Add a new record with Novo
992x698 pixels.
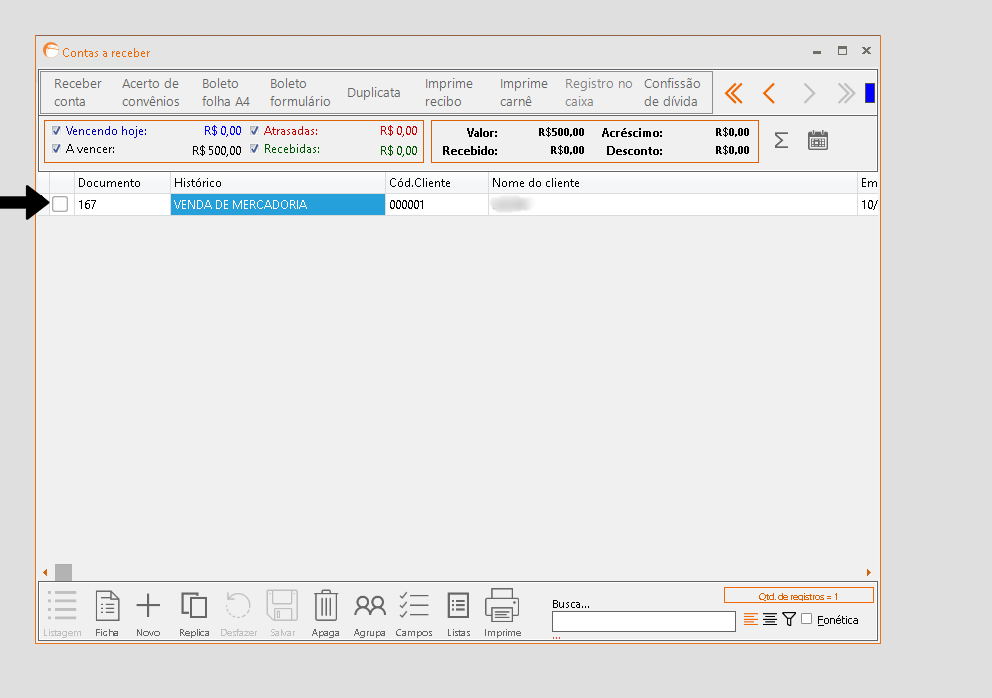[148, 613]
